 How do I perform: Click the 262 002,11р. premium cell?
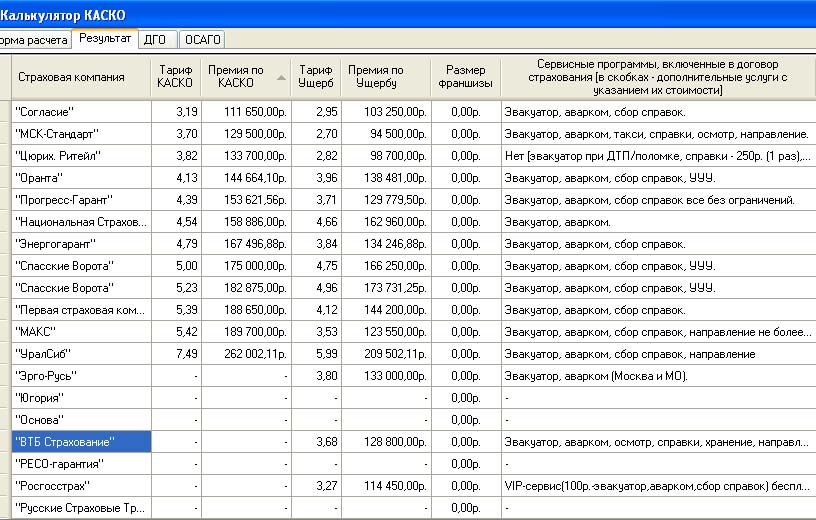click(246, 354)
